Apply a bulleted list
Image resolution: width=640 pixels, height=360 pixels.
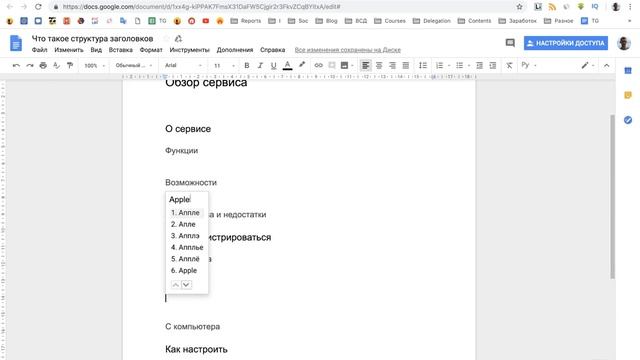click(460, 65)
